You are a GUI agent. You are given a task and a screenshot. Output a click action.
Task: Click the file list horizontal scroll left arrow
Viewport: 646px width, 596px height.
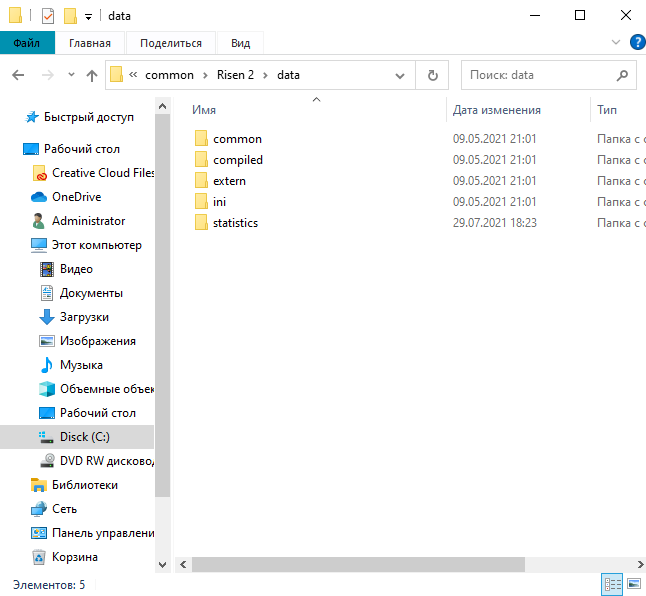183,564
